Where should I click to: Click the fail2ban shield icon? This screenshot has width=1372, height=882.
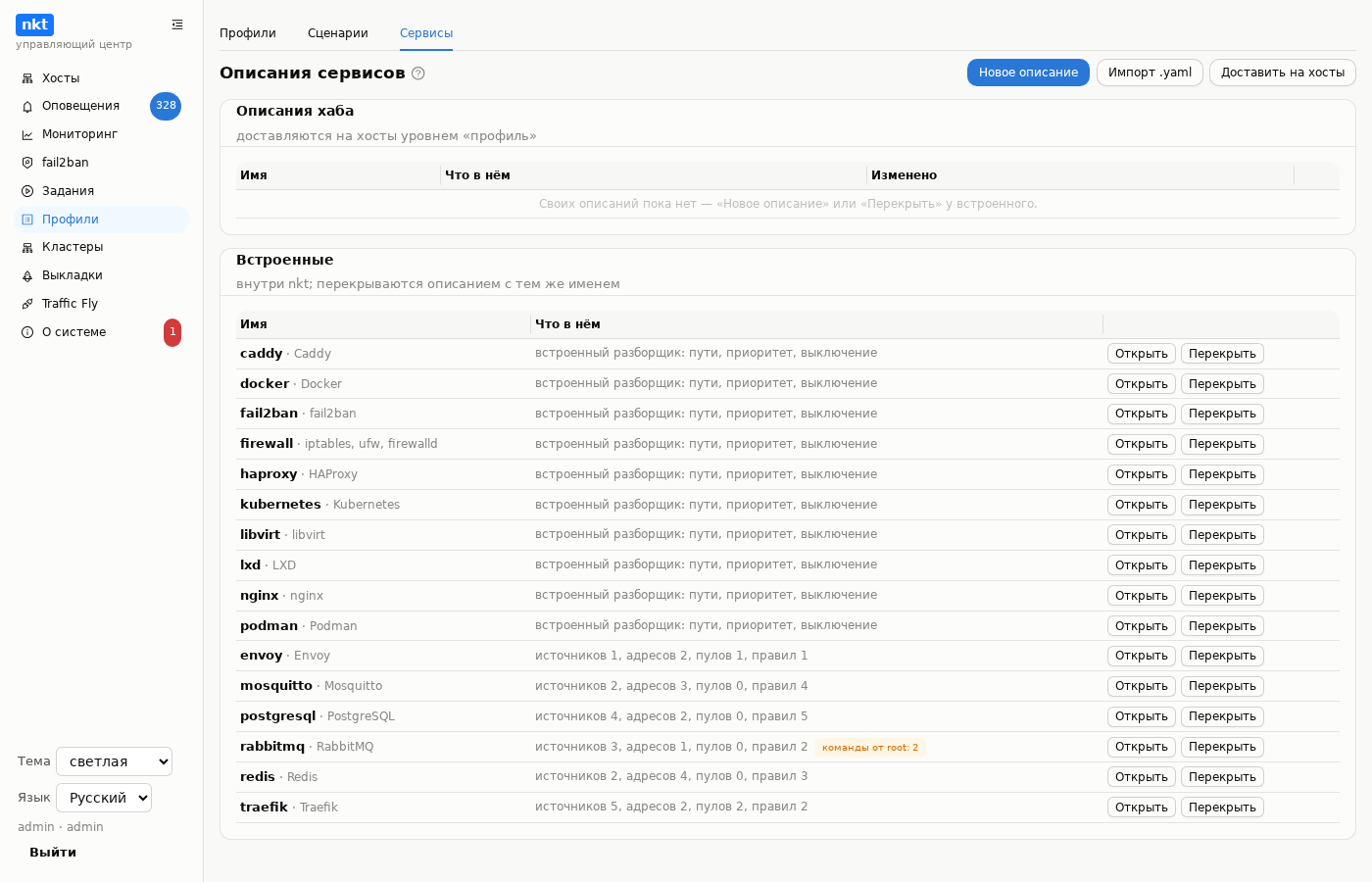(x=27, y=163)
